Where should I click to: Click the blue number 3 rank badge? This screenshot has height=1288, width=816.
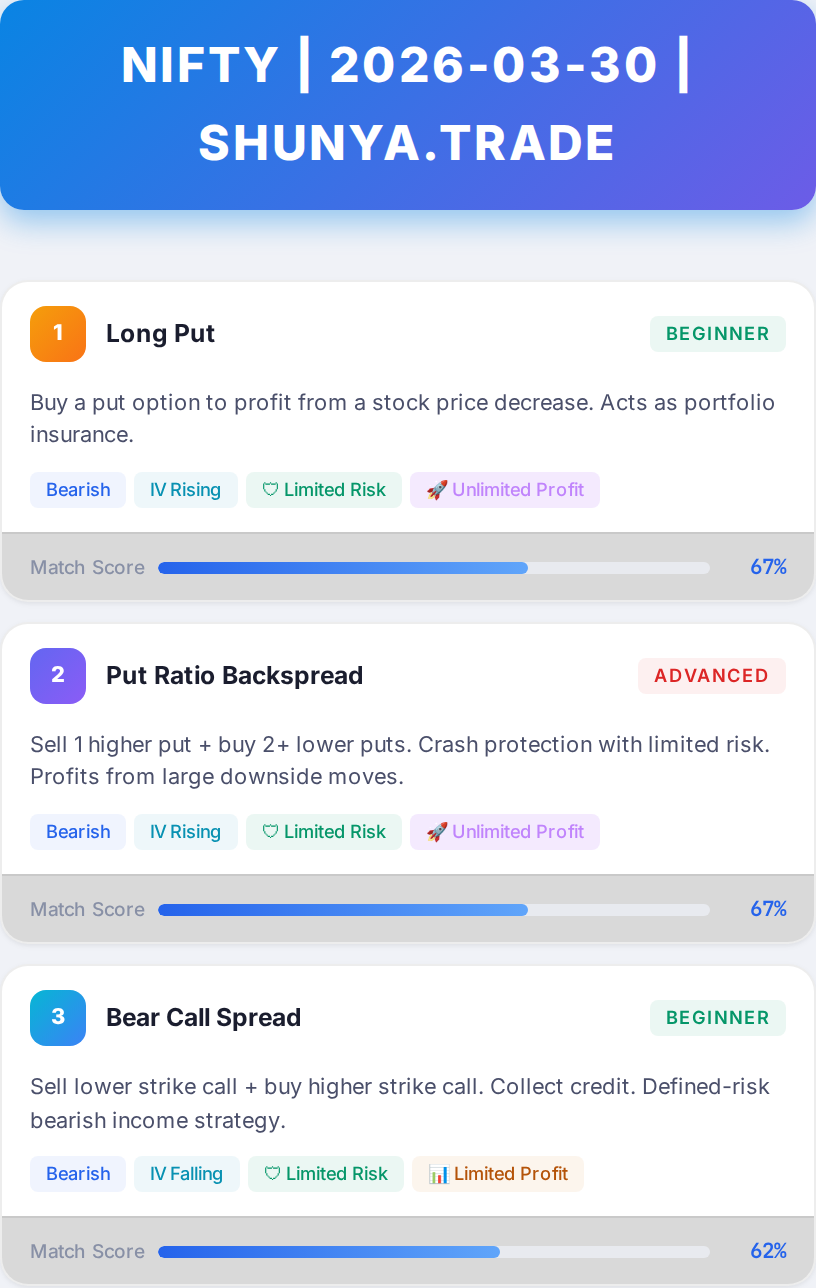(x=58, y=1017)
